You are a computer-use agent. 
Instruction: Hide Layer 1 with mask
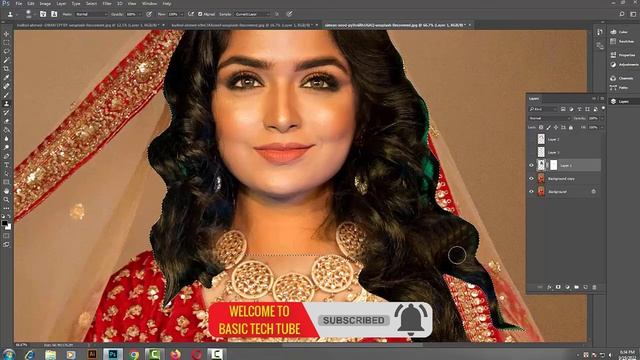click(531, 165)
